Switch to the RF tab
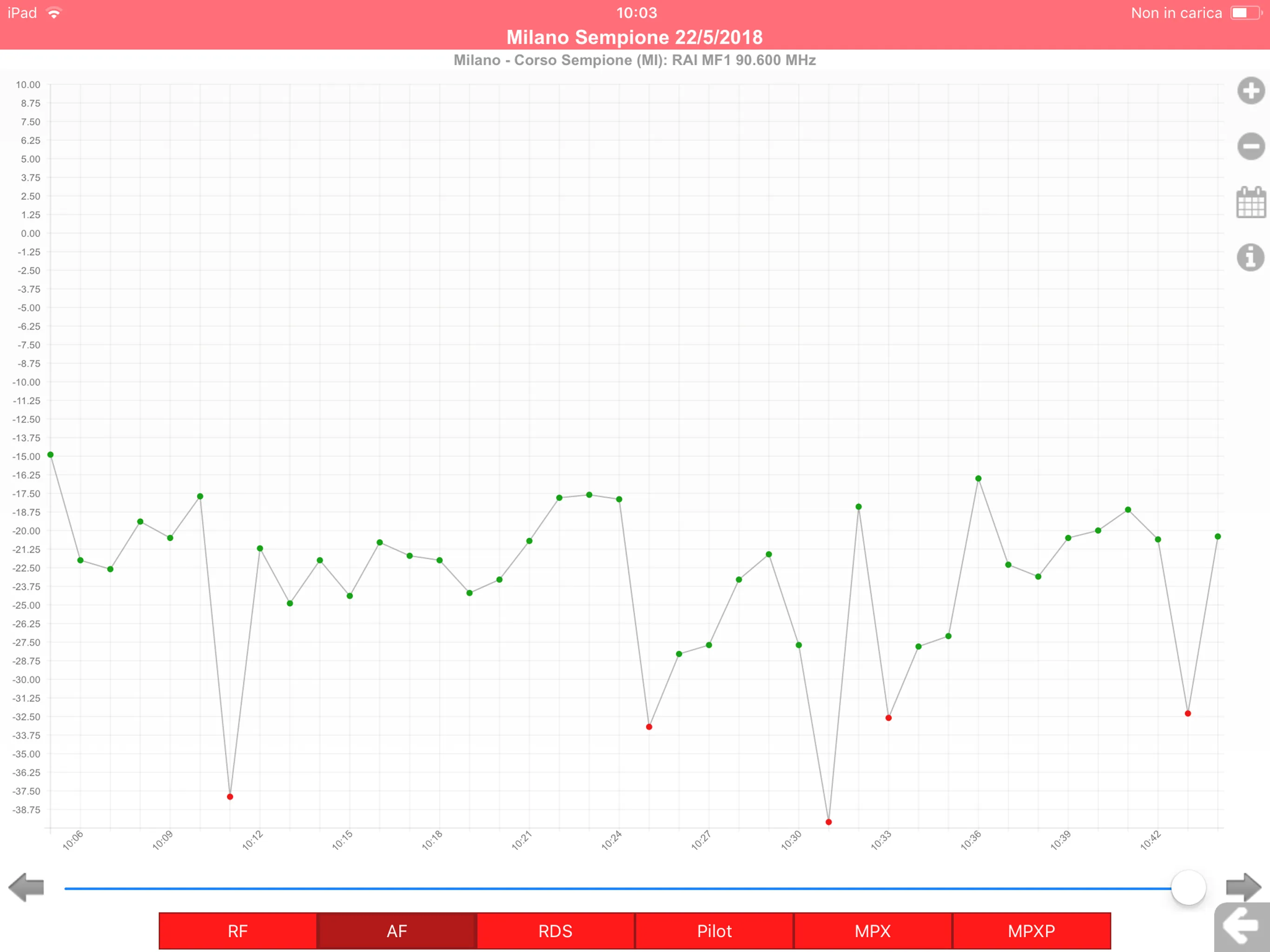 [238, 931]
